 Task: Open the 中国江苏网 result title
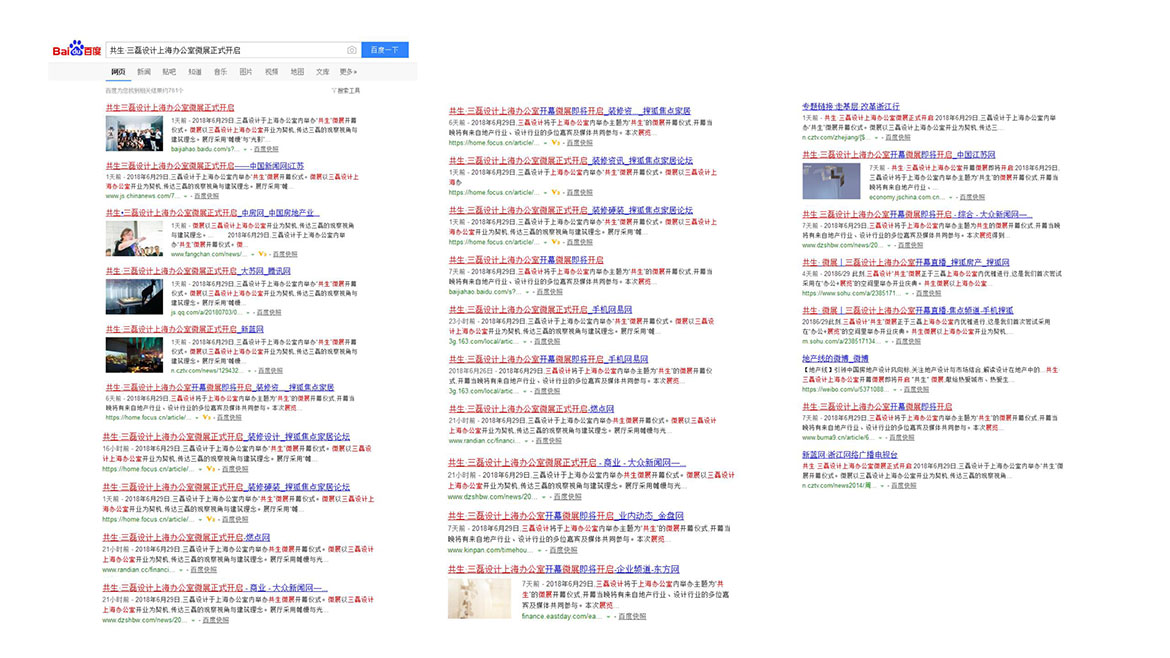click(x=898, y=154)
